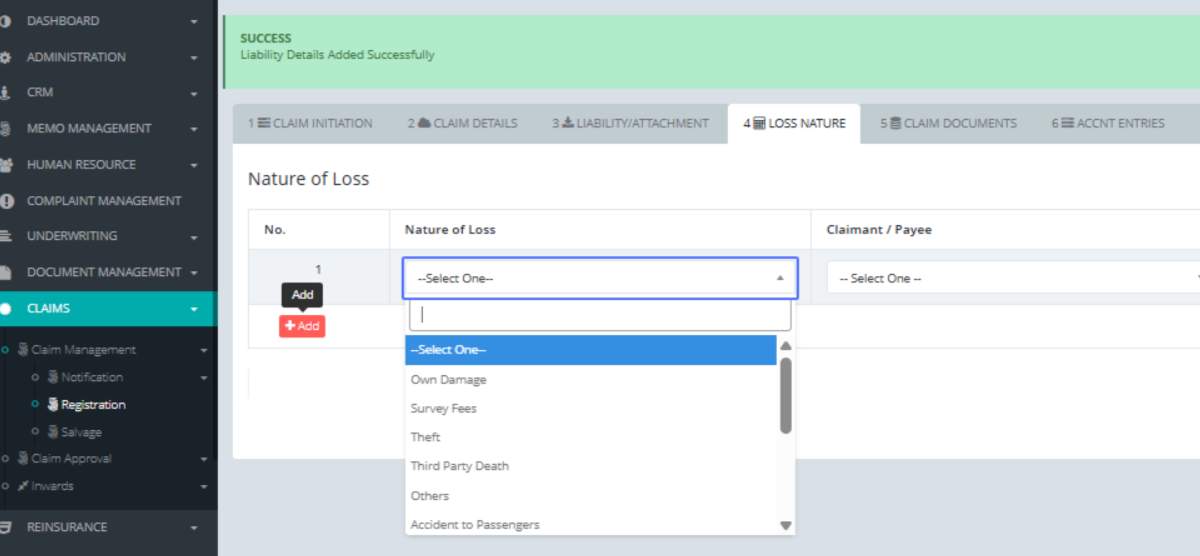Go to the Accnt Entries tab

pos(1107,123)
